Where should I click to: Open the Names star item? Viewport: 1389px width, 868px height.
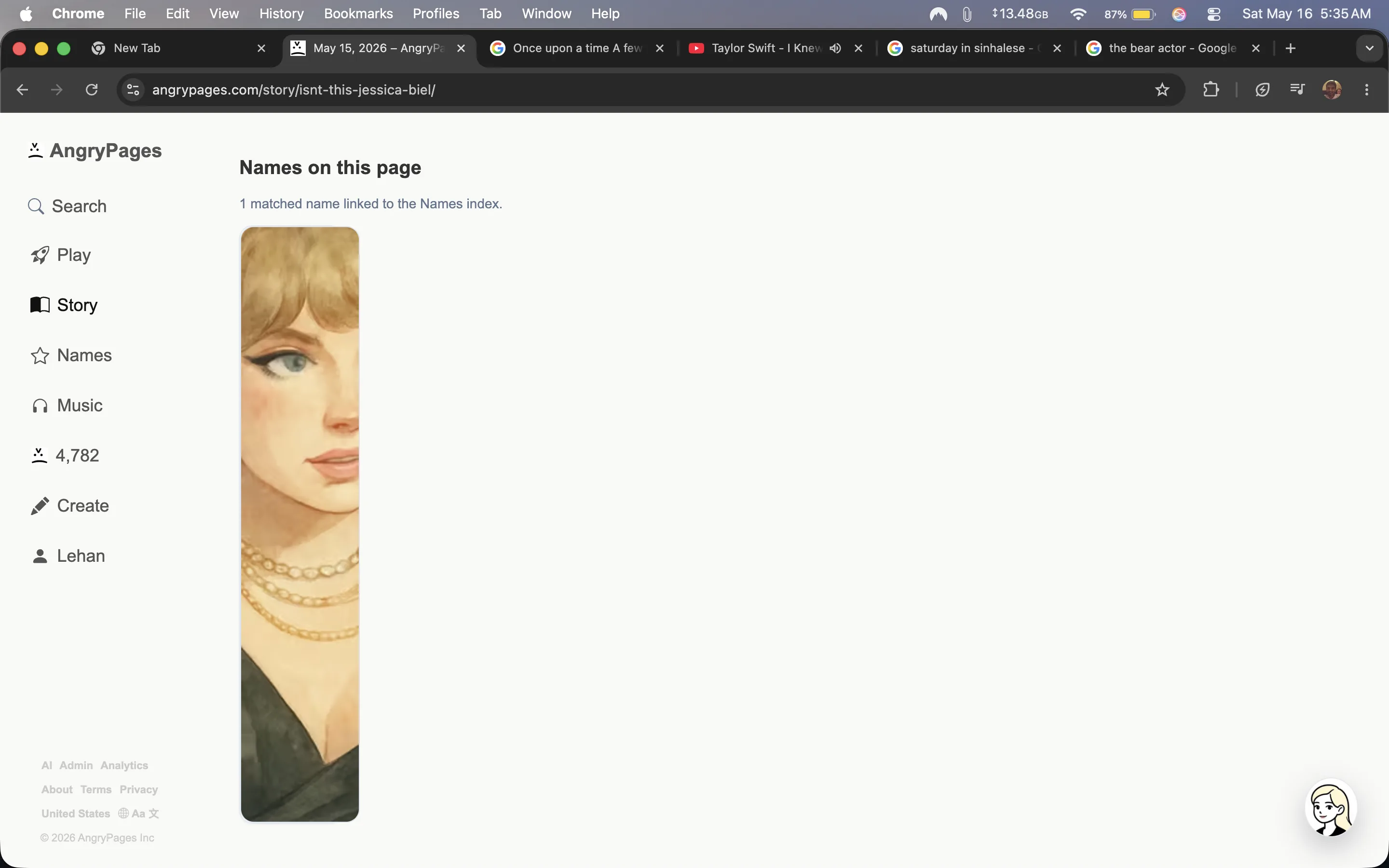[x=71, y=355]
